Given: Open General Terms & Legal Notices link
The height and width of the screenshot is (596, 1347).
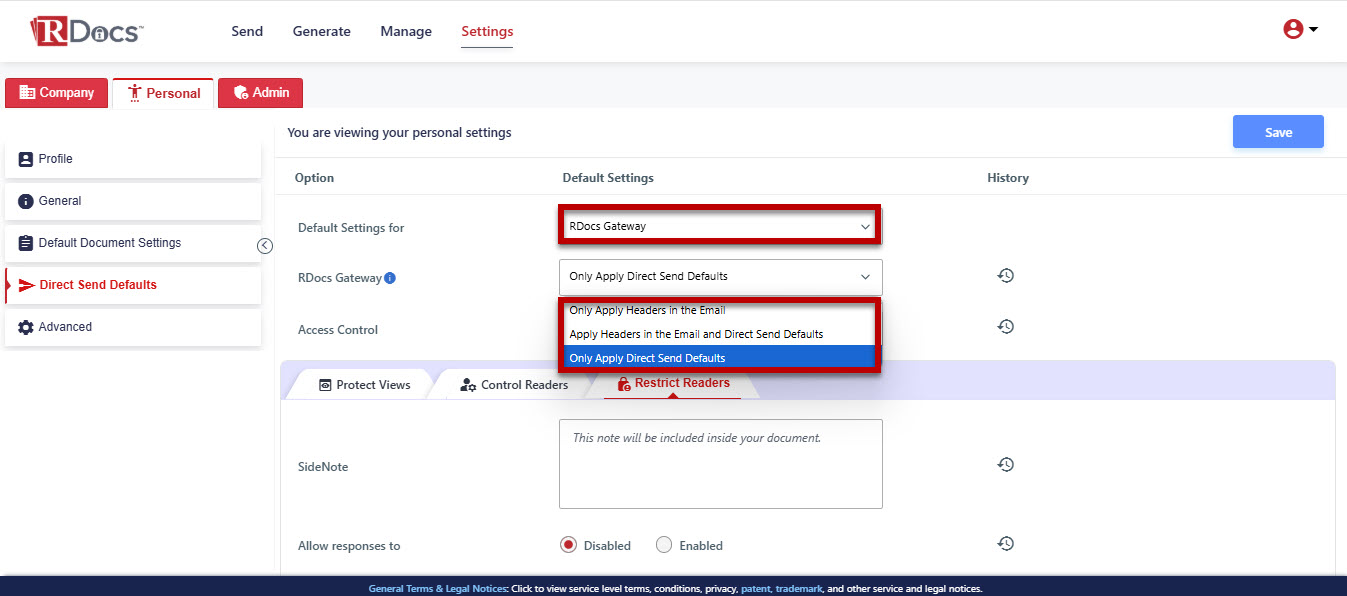Looking at the screenshot, I should click(x=437, y=589).
